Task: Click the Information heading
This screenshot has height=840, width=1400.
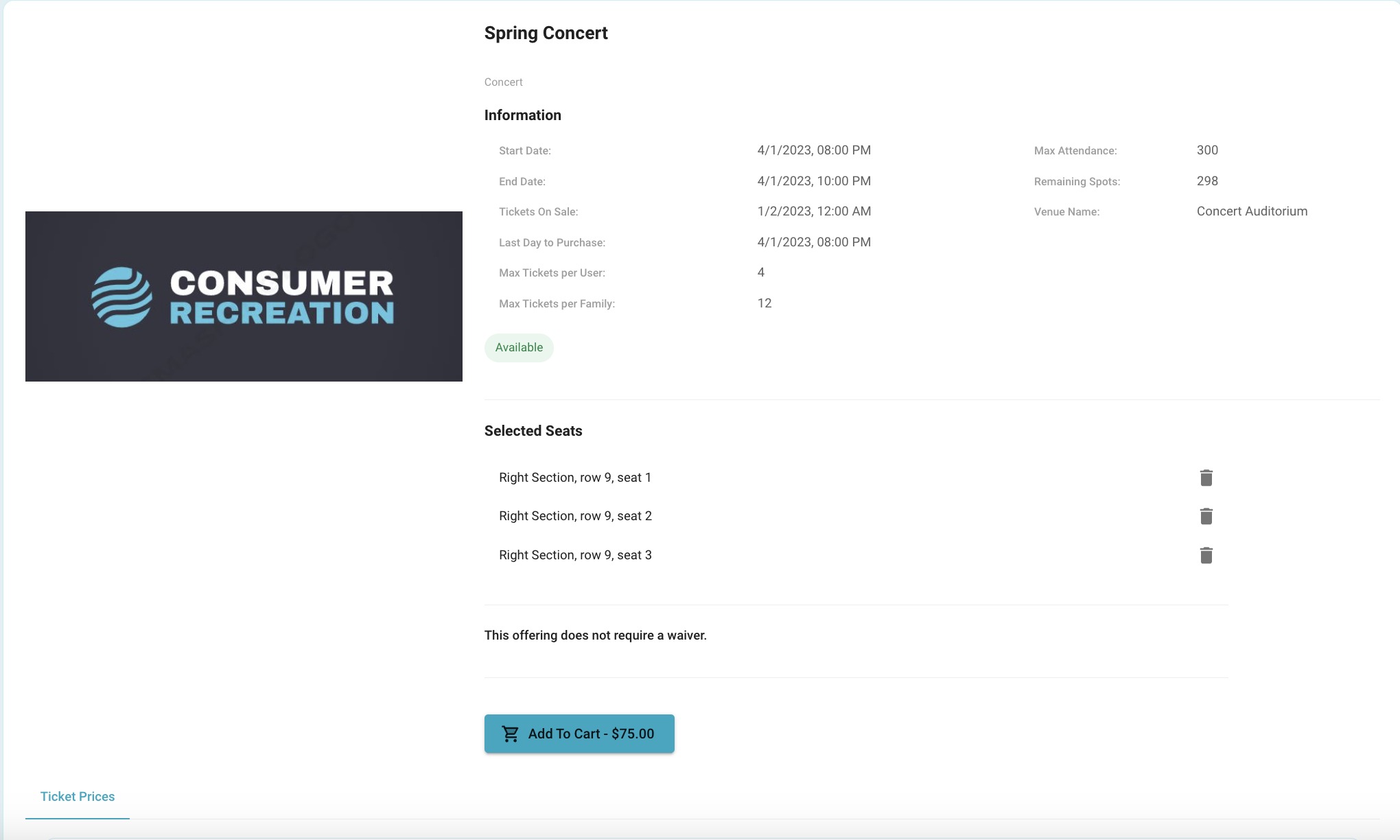Action: point(523,115)
